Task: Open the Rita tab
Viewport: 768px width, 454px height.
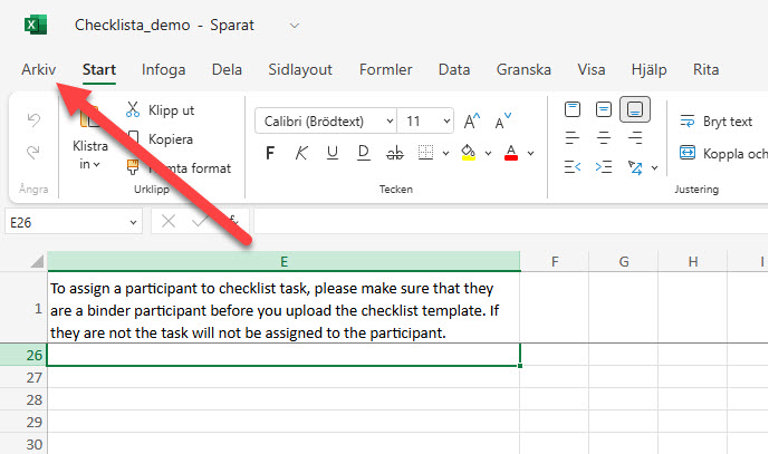Action: click(706, 70)
